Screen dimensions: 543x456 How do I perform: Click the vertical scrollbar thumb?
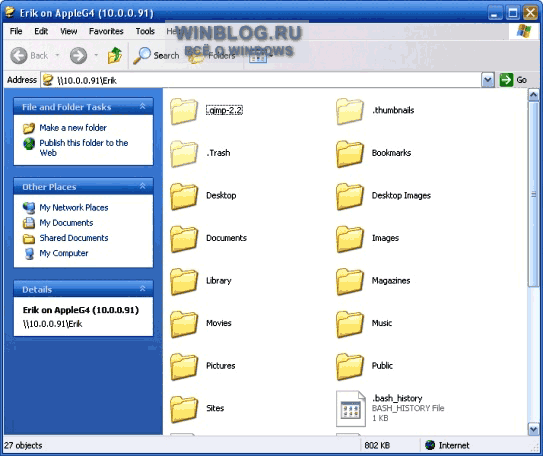[x=533, y=194]
